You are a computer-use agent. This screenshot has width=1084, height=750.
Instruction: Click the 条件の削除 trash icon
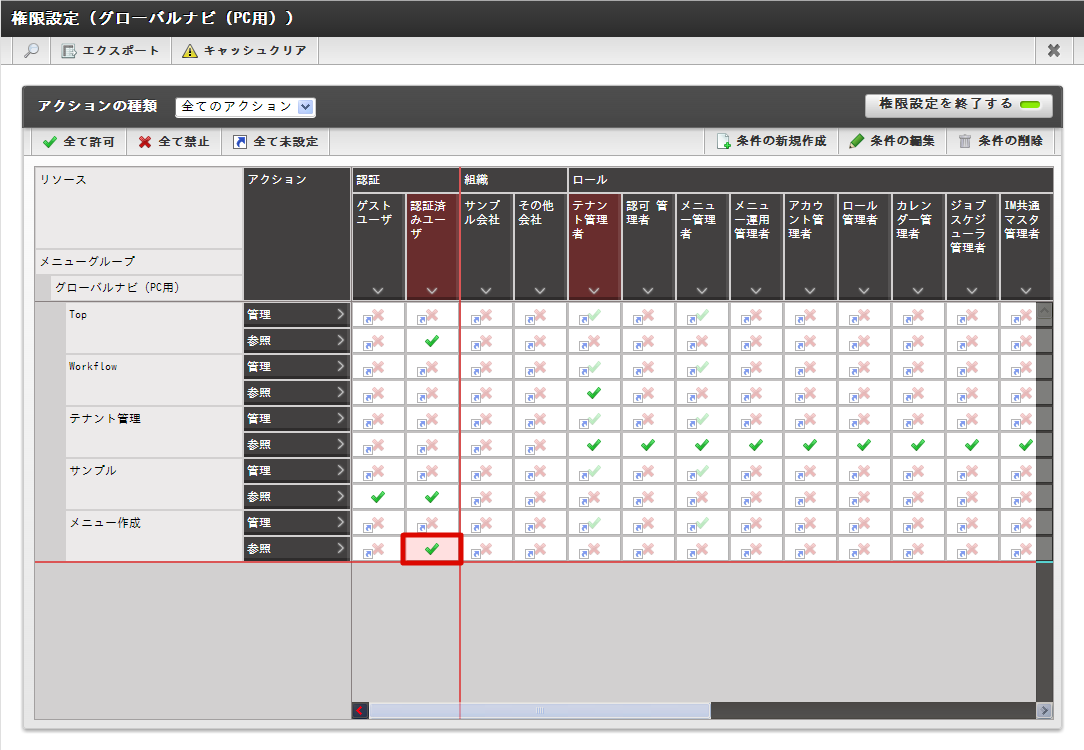[964, 142]
